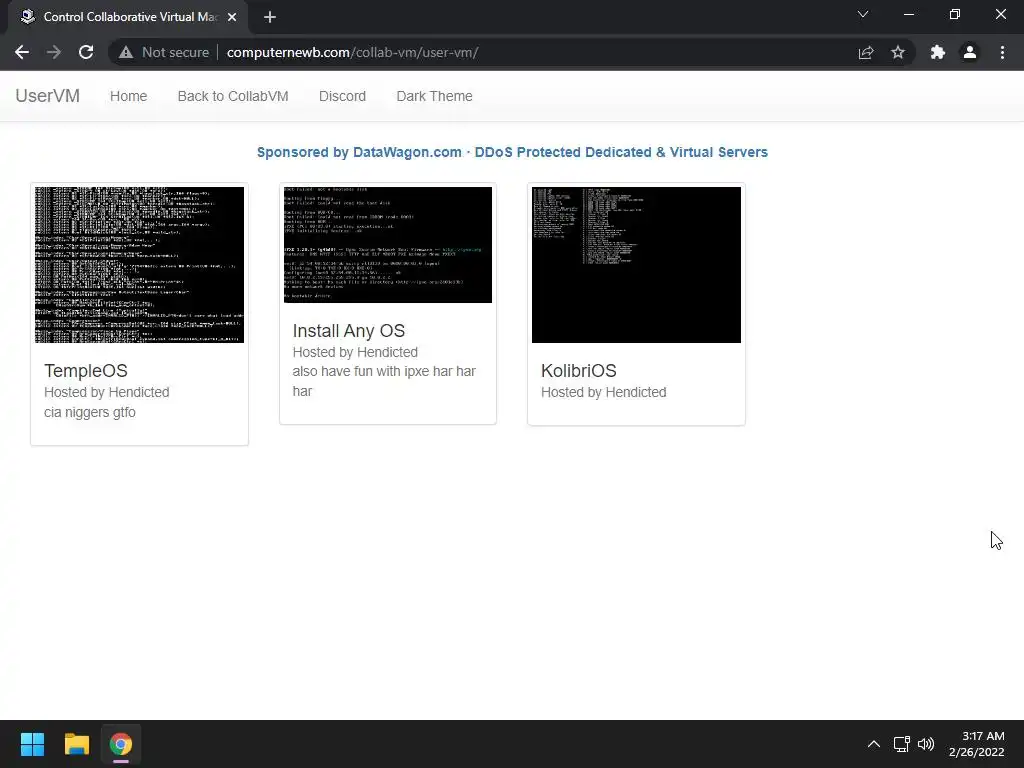The image size is (1024, 768).
Task: Open the Discord nav link
Action: 342,96
